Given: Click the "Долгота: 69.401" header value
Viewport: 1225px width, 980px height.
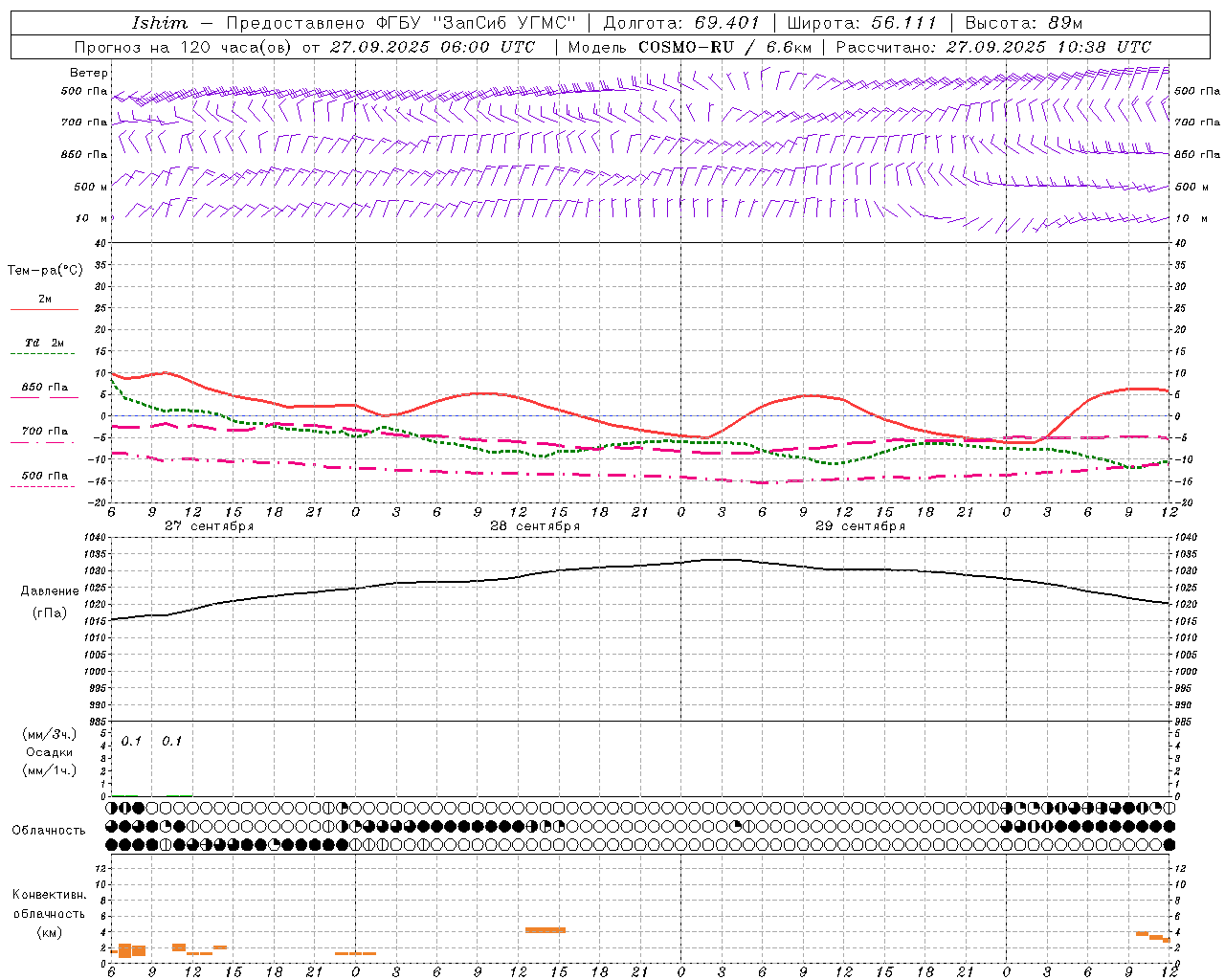Looking at the screenshot, I should 680,23.
